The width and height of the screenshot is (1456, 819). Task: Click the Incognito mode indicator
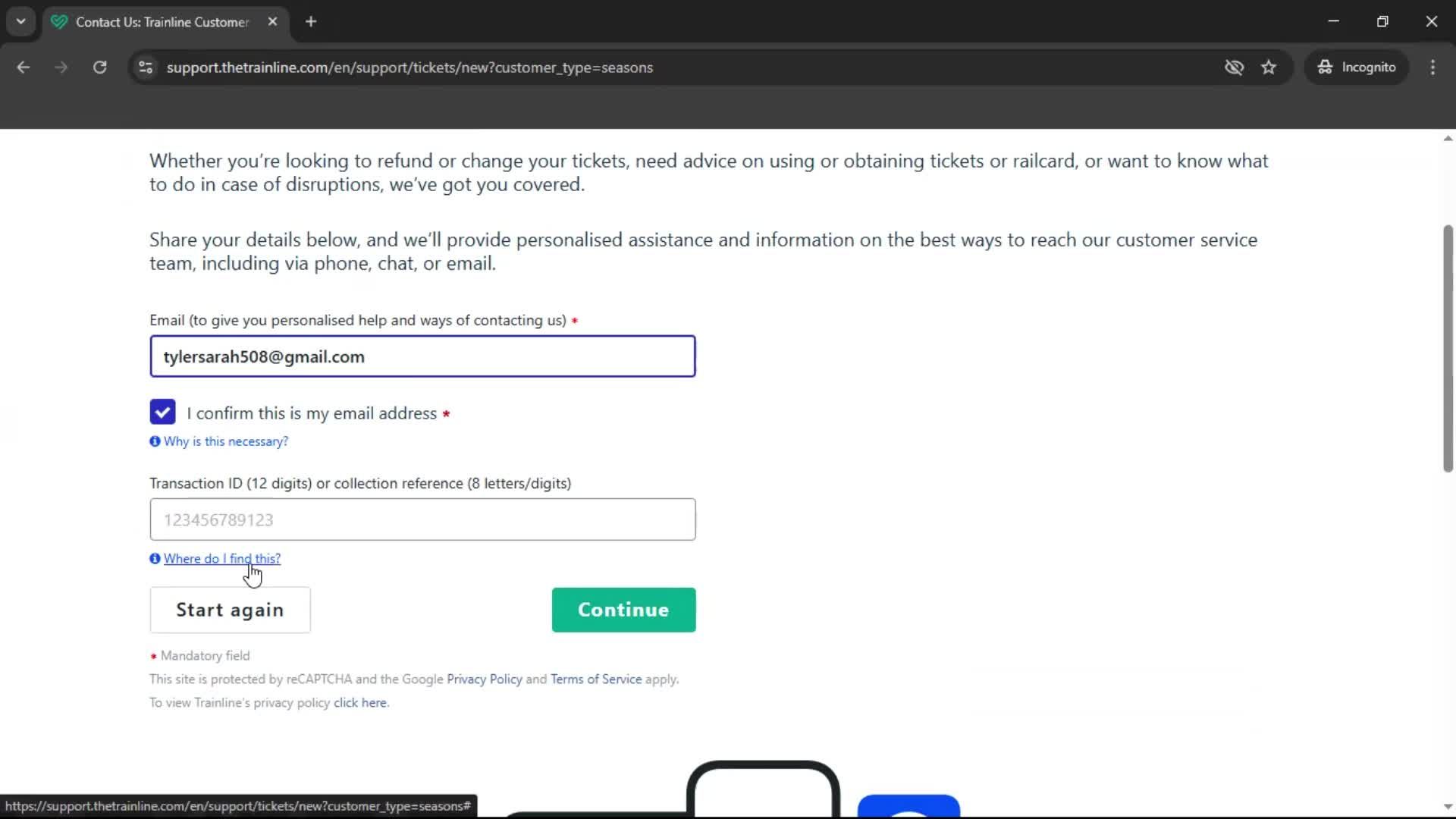(x=1357, y=67)
